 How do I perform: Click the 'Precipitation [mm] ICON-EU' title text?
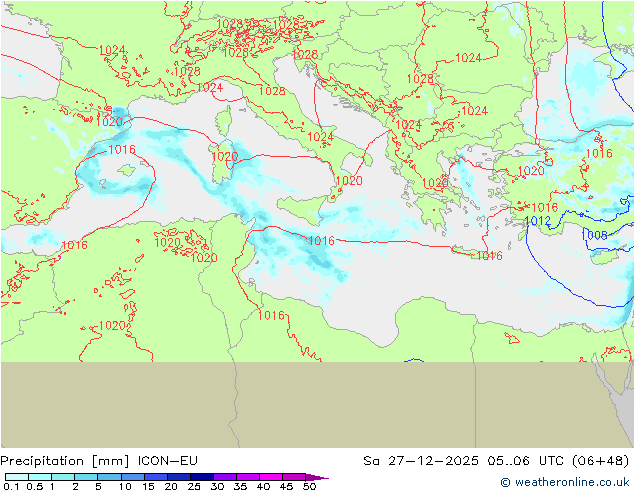(99, 461)
